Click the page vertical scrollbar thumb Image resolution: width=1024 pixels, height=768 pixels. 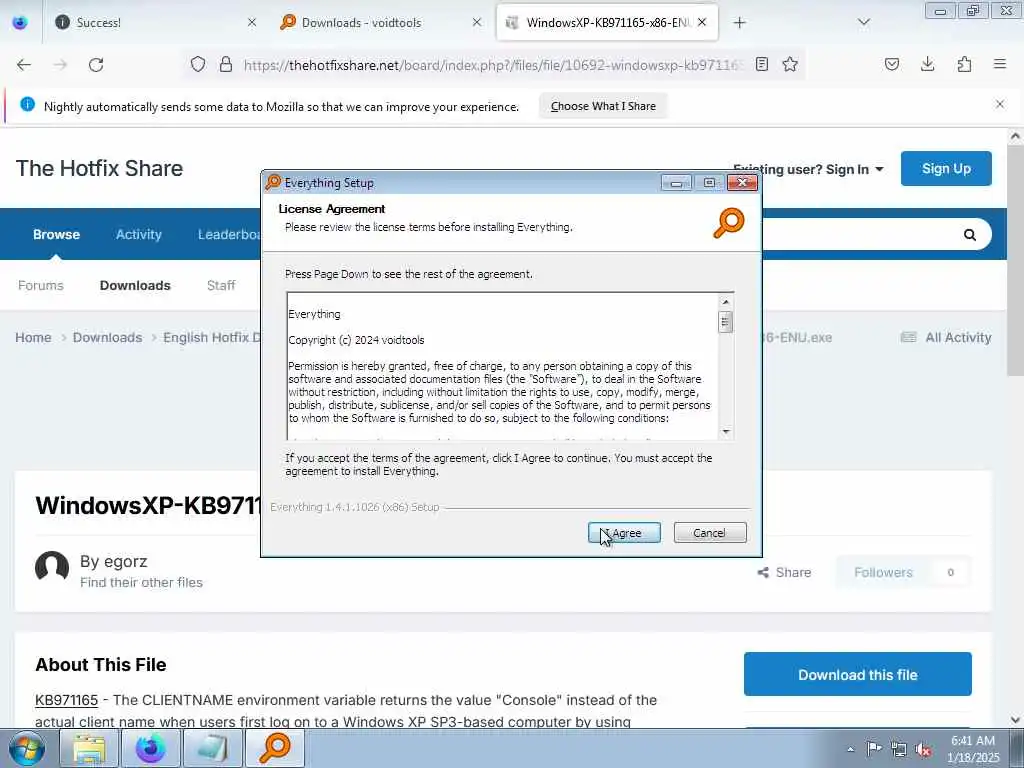point(1015,261)
